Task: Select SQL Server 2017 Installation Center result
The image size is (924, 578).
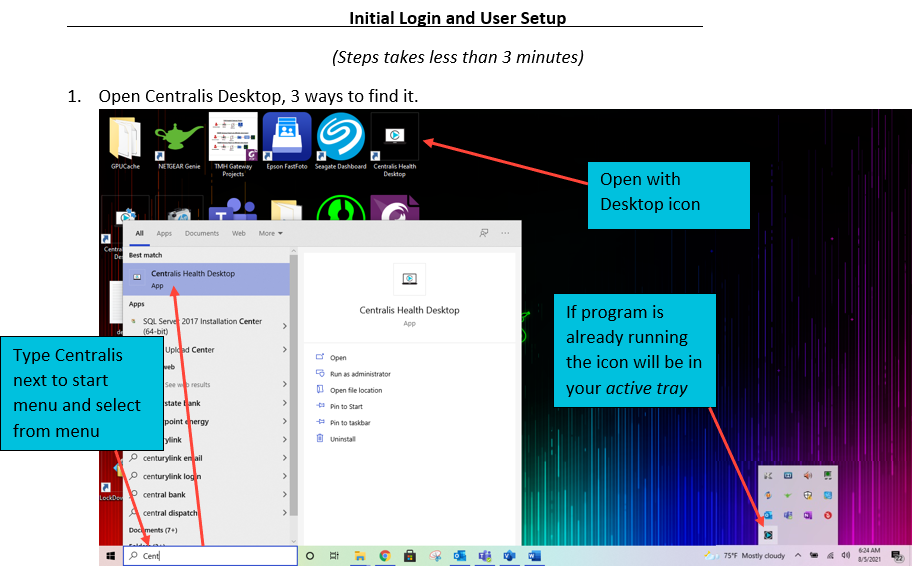Action: [x=206, y=326]
